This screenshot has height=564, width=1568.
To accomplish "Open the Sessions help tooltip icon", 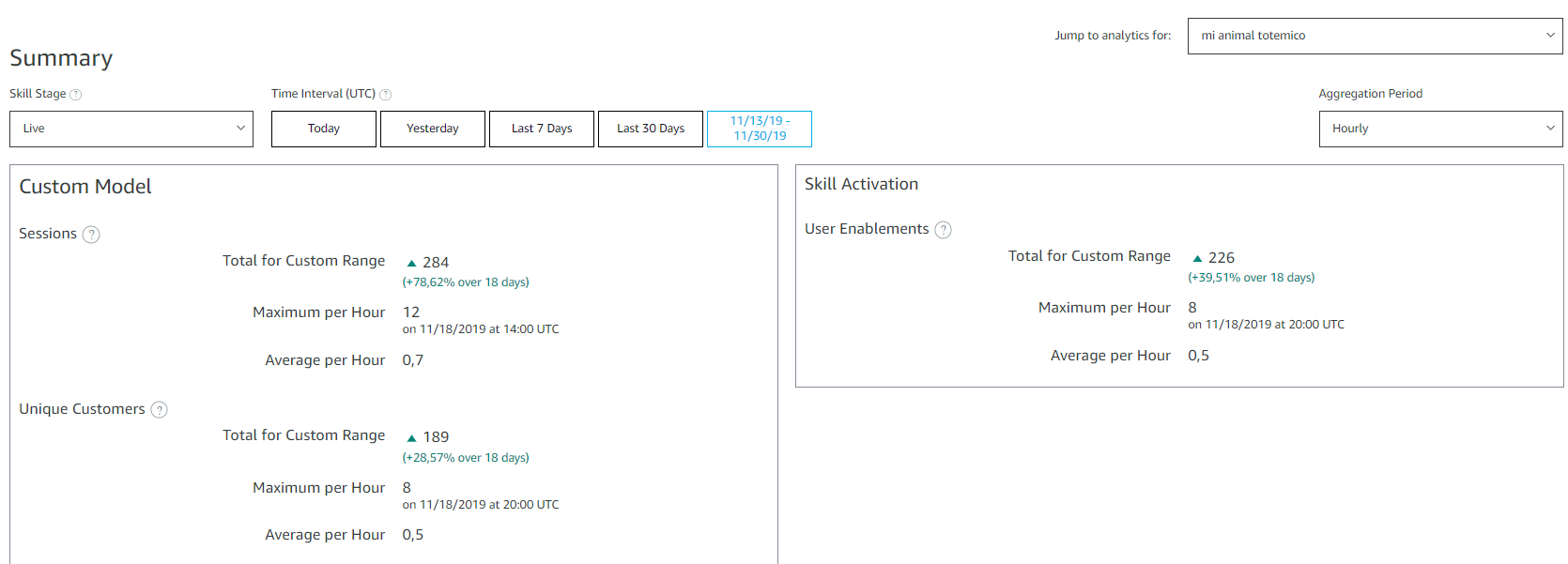I will (91, 235).
